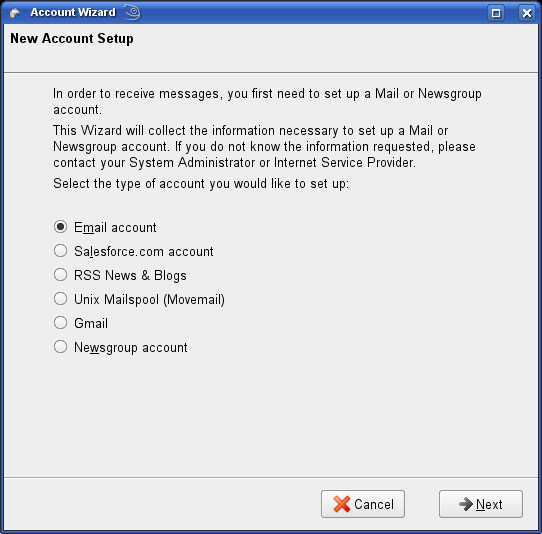The width and height of the screenshot is (542, 534).
Task: Proceed with the Next button
Action: 481,504
